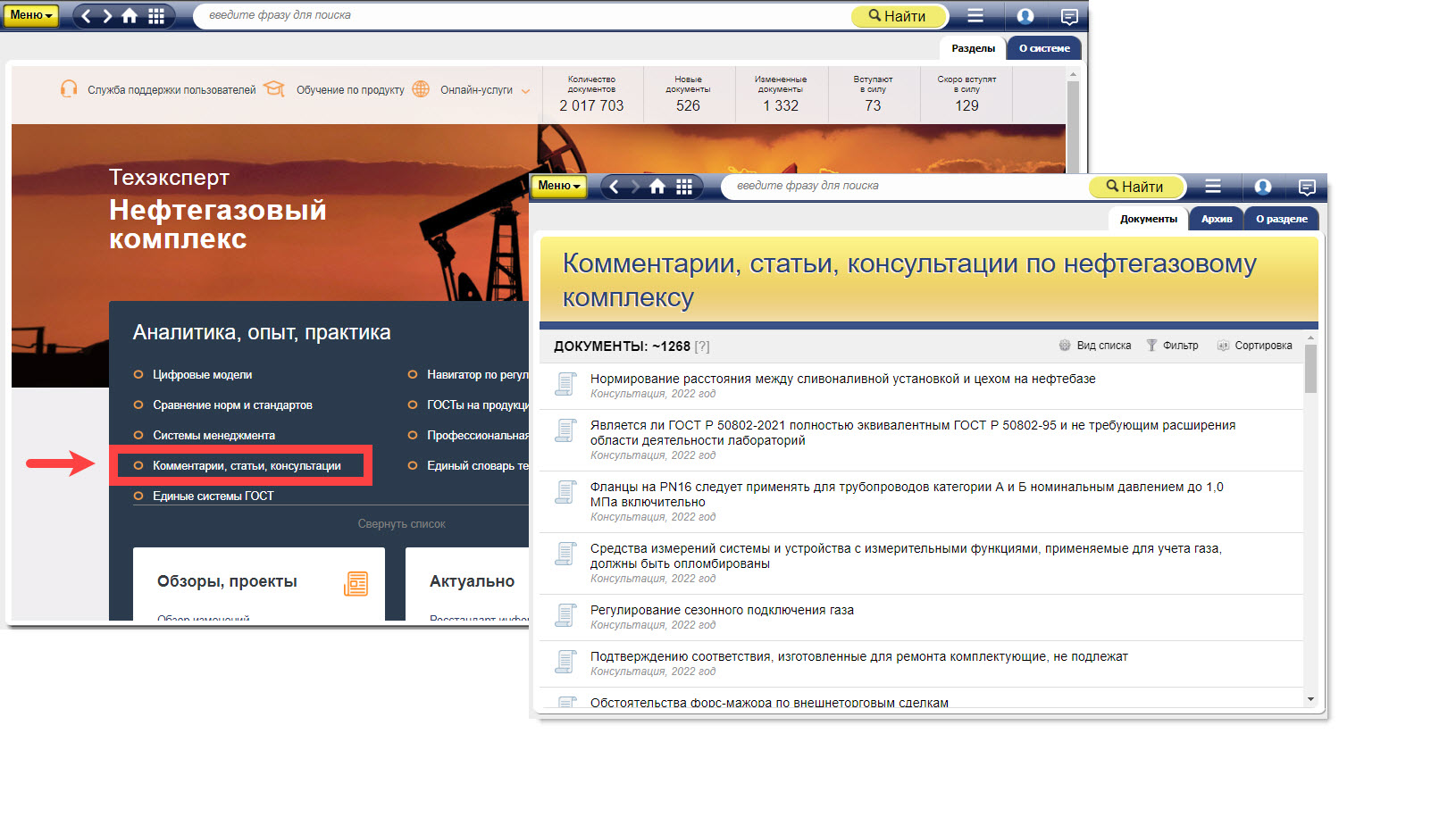
Task: Open document Подтверждению соответствия, изготовленные для ремонта
Action: (x=858, y=656)
